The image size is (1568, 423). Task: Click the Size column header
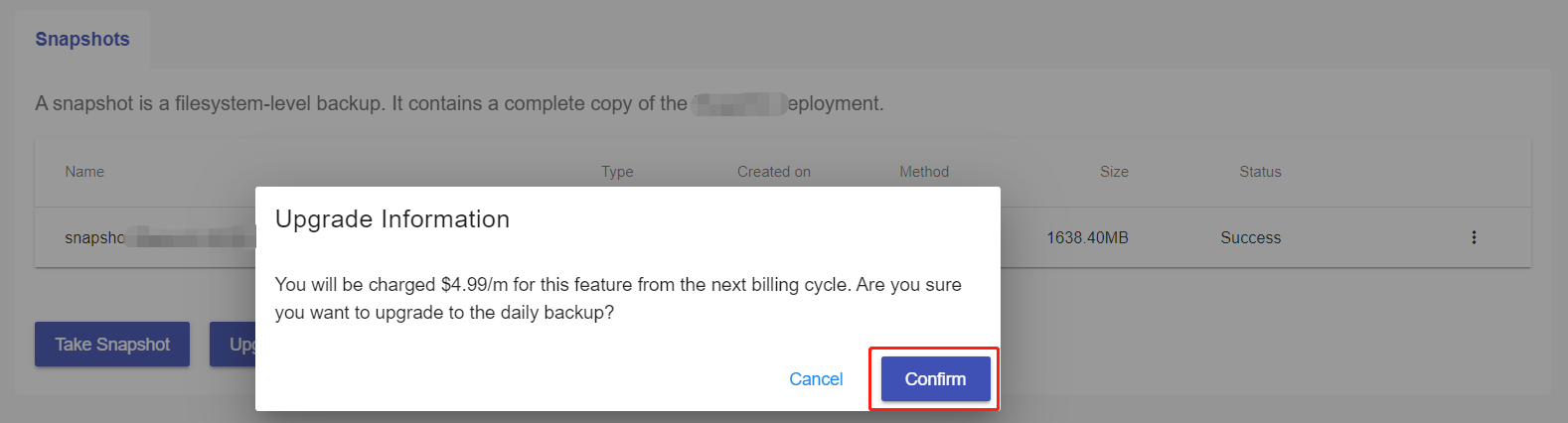pos(1114,172)
